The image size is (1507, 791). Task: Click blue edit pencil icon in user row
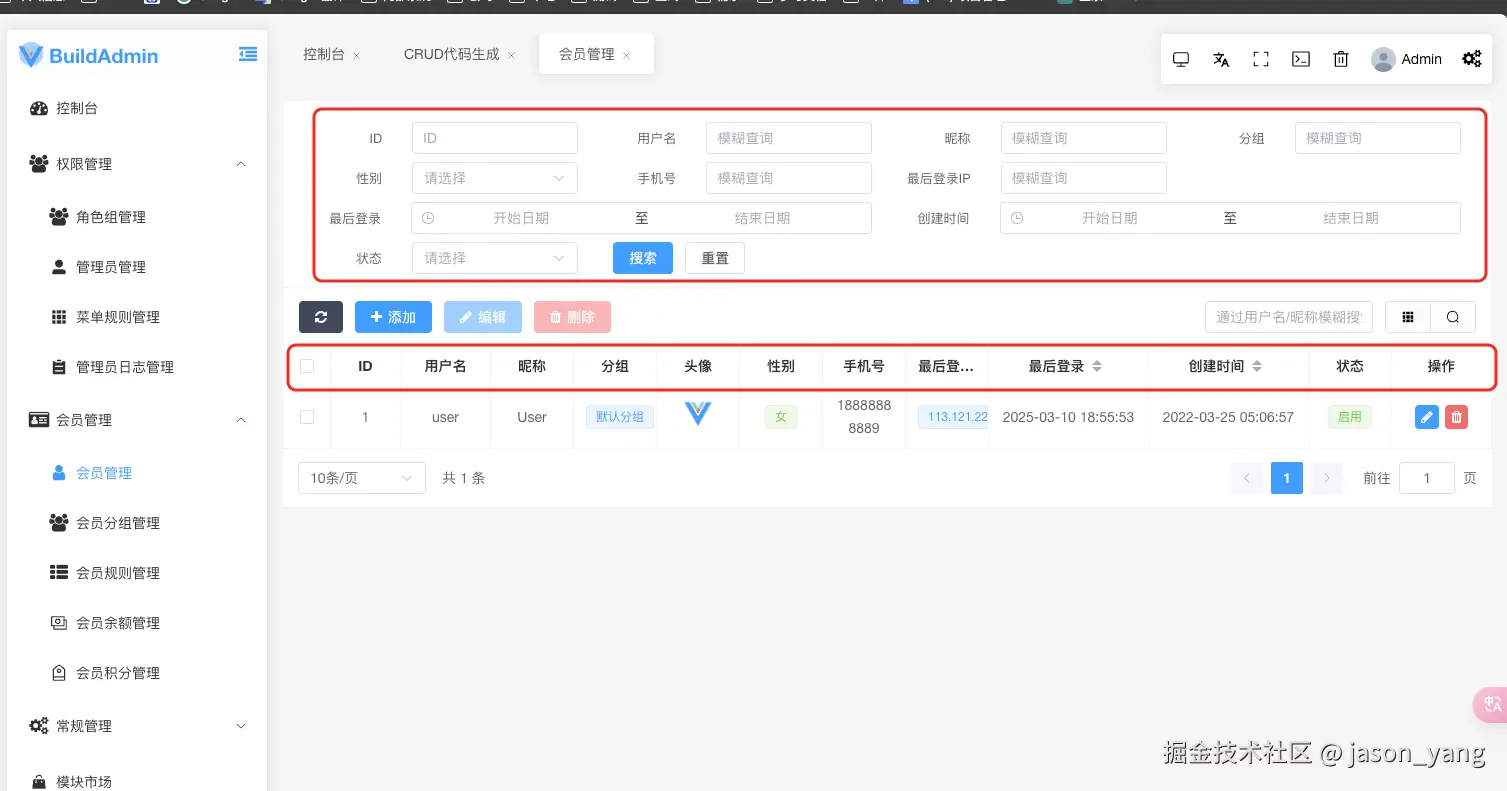tap(1427, 417)
